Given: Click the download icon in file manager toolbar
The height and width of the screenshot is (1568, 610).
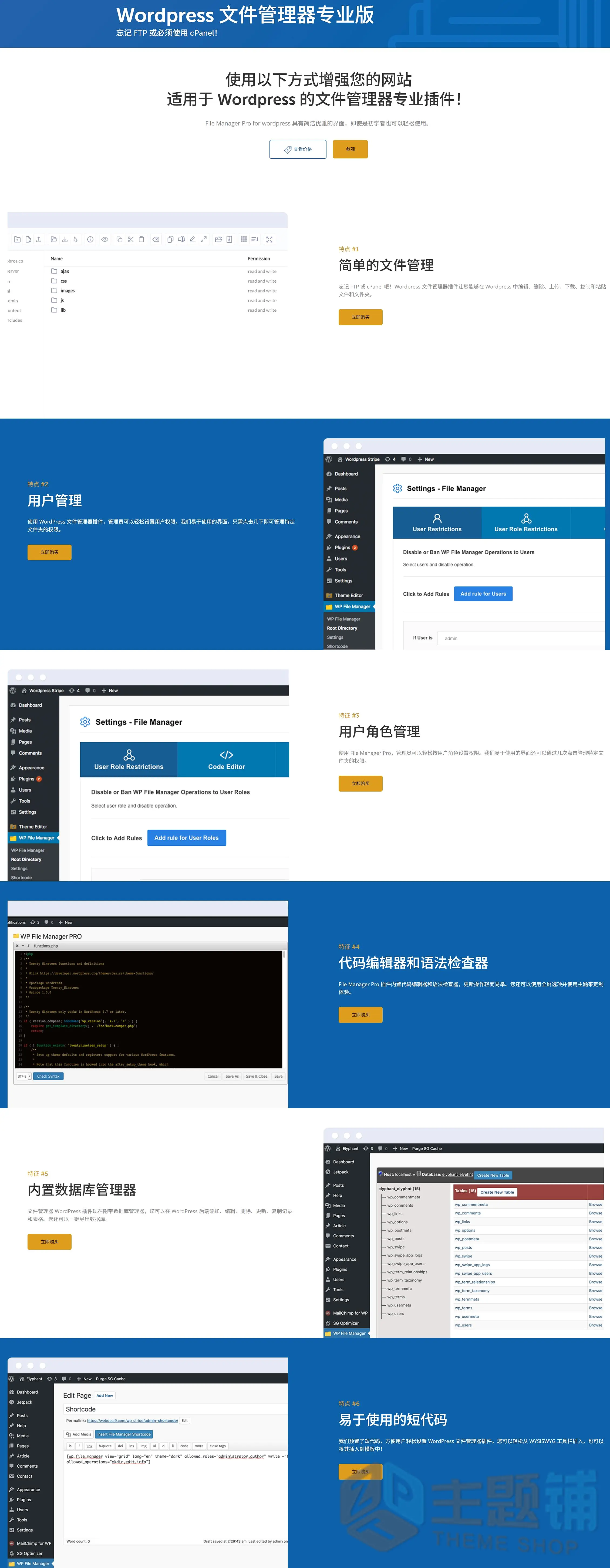Looking at the screenshot, I should pyautogui.click(x=65, y=239).
